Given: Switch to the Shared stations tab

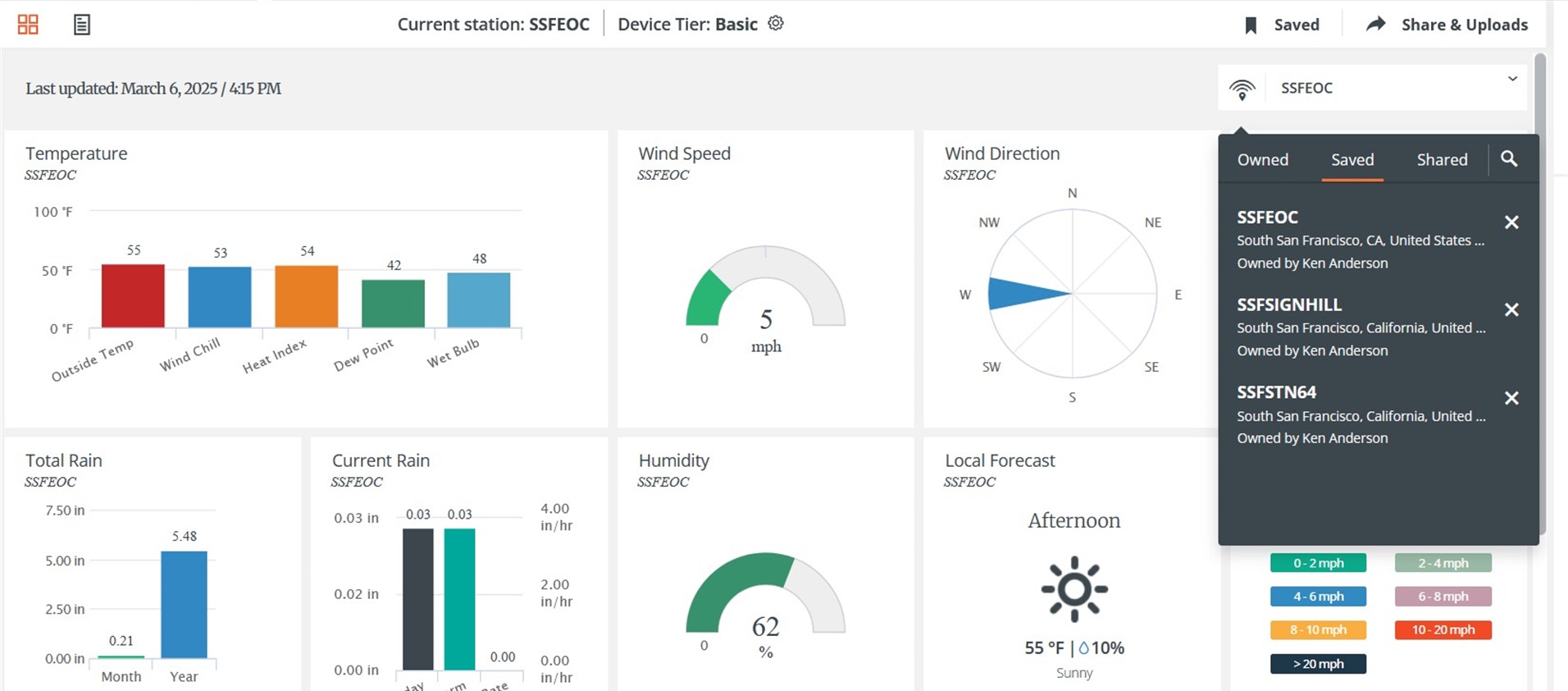Looking at the screenshot, I should (1442, 160).
